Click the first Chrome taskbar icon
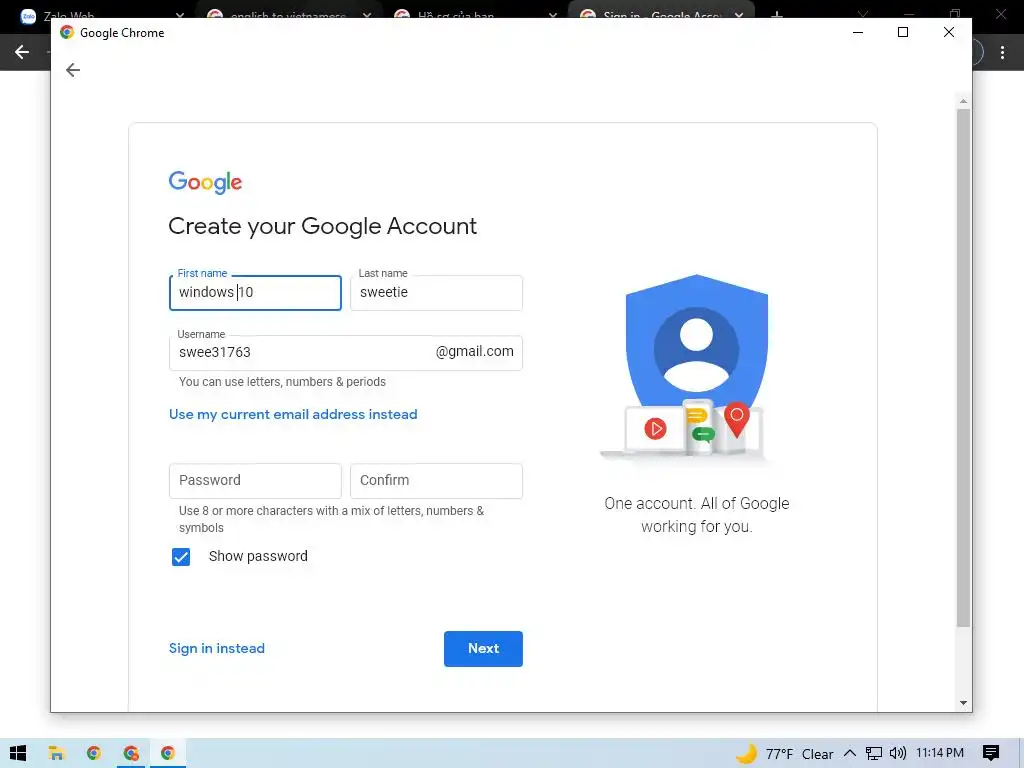The height and width of the screenshot is (768, 1024). click(93, 753)
